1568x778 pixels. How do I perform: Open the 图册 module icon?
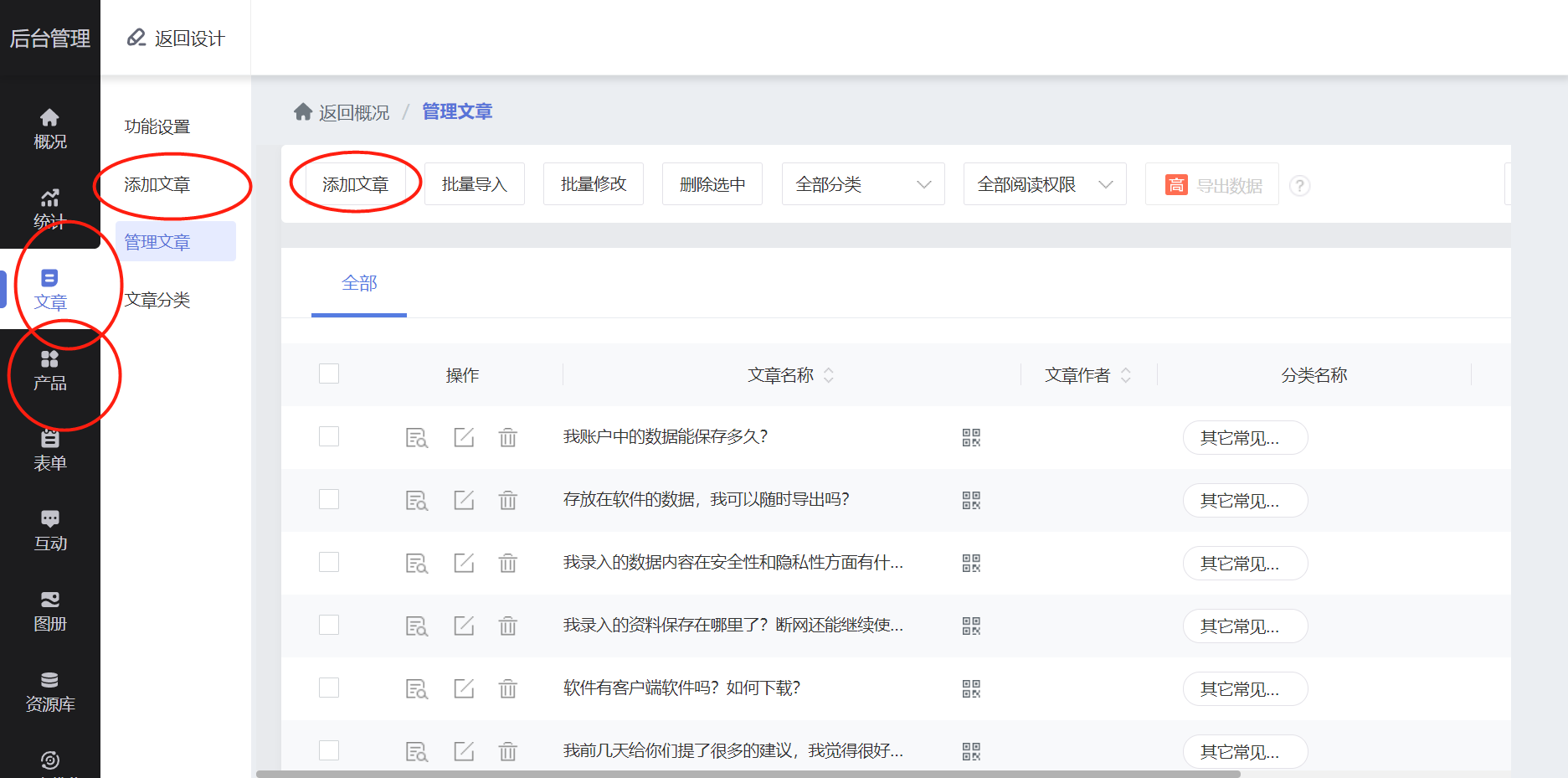pyautogui.click(x=50, y=609)
